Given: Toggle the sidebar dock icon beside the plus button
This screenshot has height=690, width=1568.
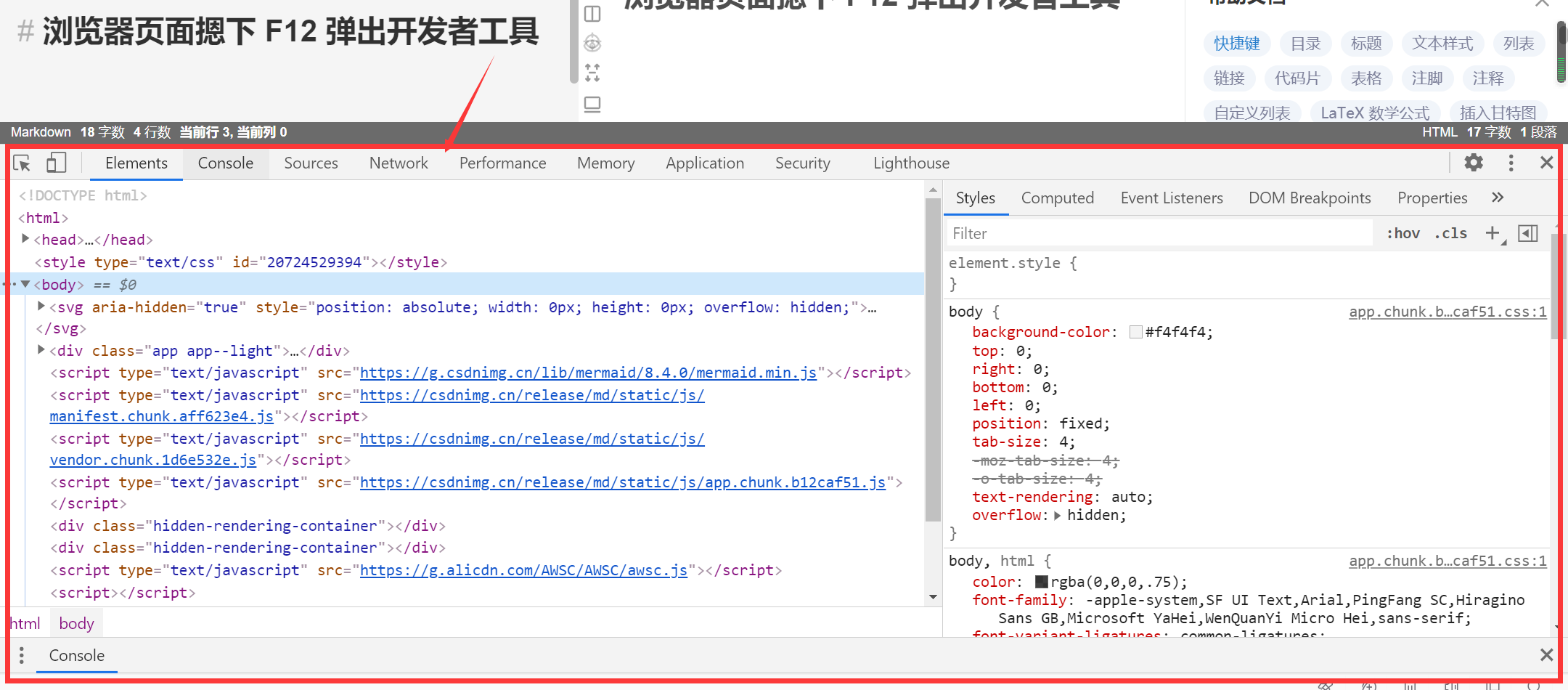Looking at the screenshot, I should 1528,233.
